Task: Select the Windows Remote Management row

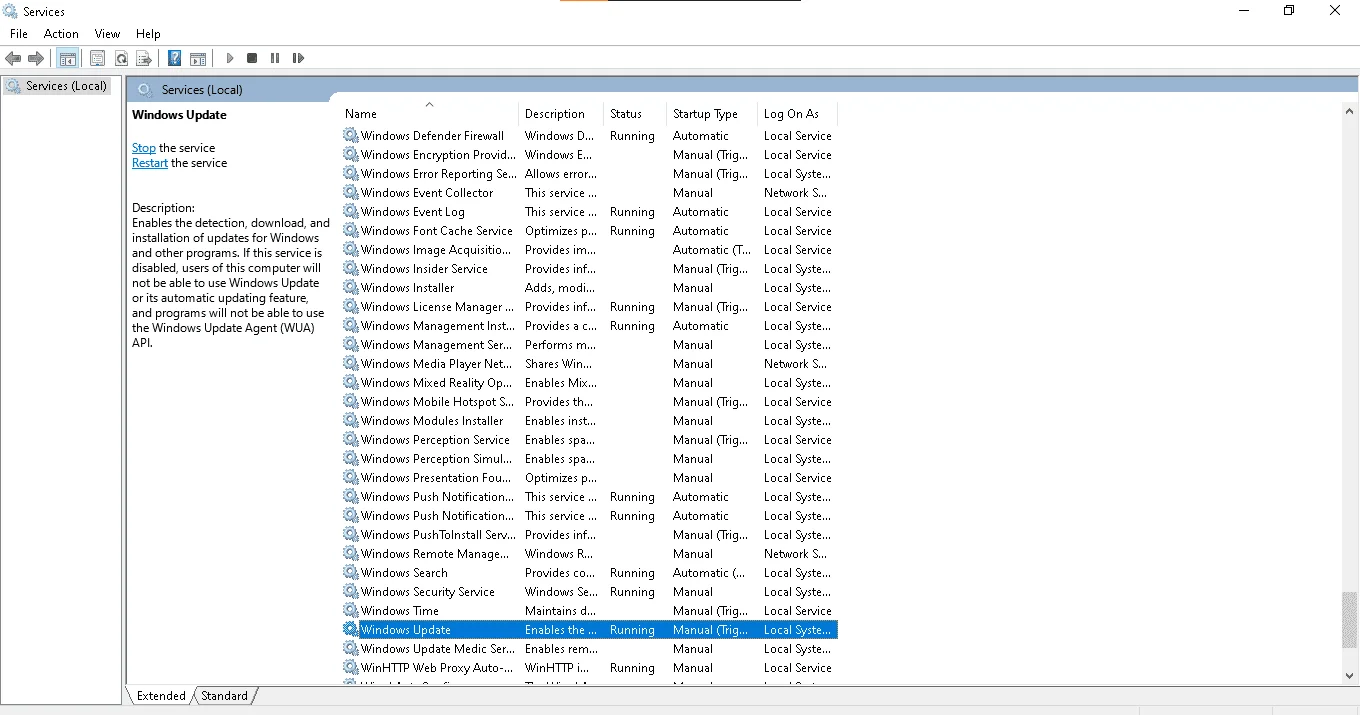Action: coord(590,554)
